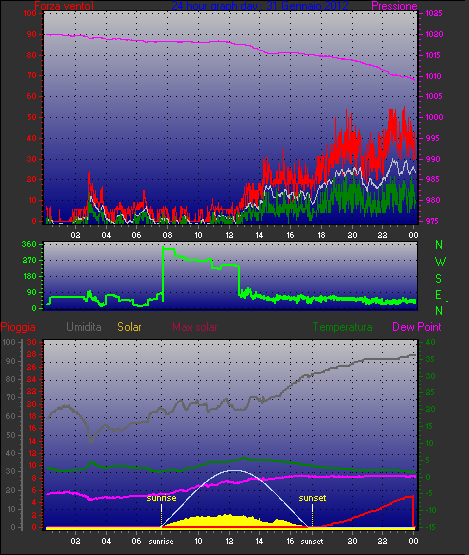The height and width of the screenshot is (555, 469).
Task: Click the 'Dew Point' legend label
Action: [x=417, y=327]
